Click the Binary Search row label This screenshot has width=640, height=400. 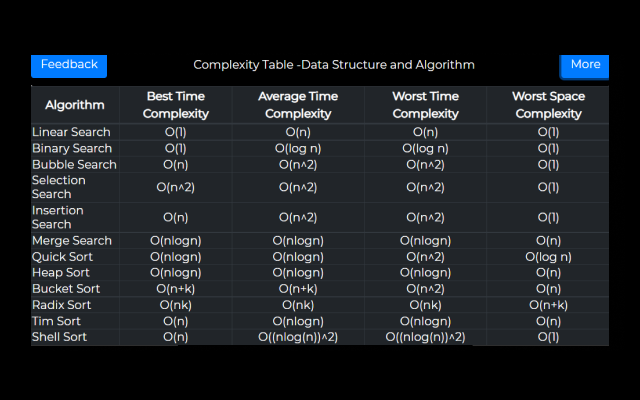pos(72,148)
